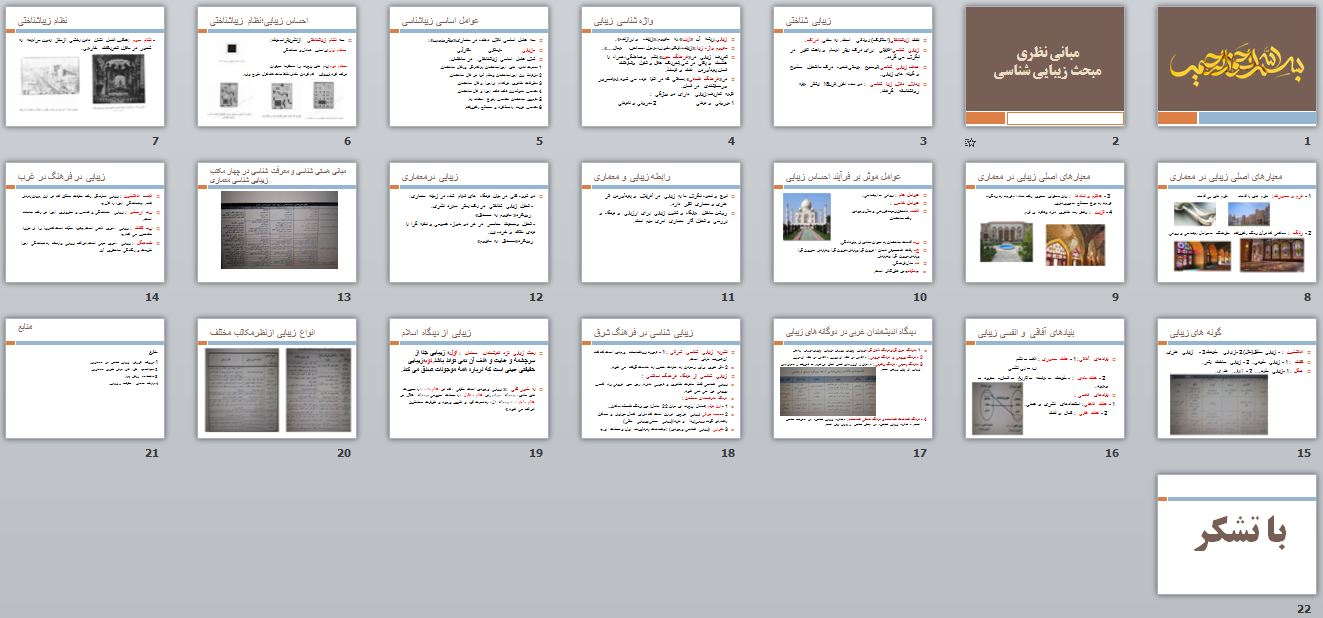This screenshot has width=1323, height=618.
Task: Select slide 5 titled عوامل اساسی زیباشناسی
Action: [x=469, y=66]
